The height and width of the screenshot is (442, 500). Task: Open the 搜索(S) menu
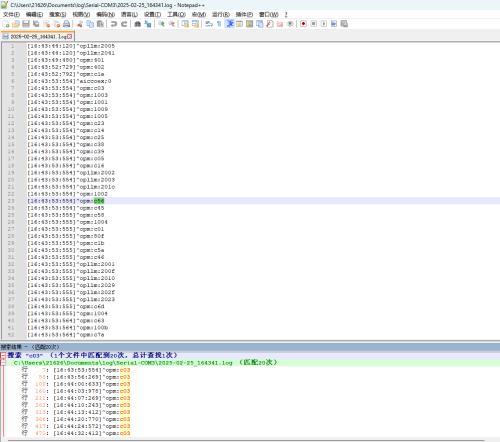(58, 14)
